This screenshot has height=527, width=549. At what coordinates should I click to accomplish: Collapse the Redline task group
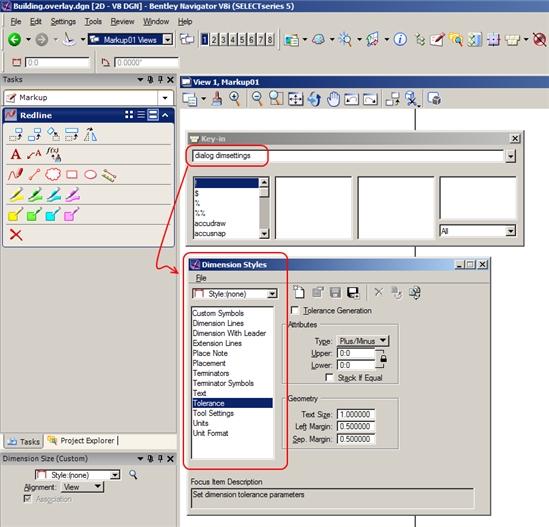pos(165,115)
